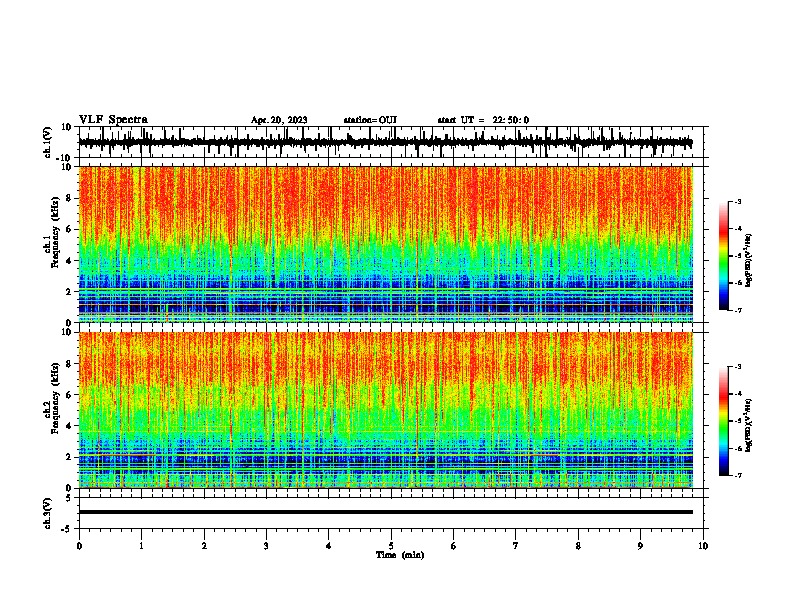Click the ch.1 spectrogram plot
Viewport: 792px width, 612px height.
pyautogui.click(x=386, y=244)
